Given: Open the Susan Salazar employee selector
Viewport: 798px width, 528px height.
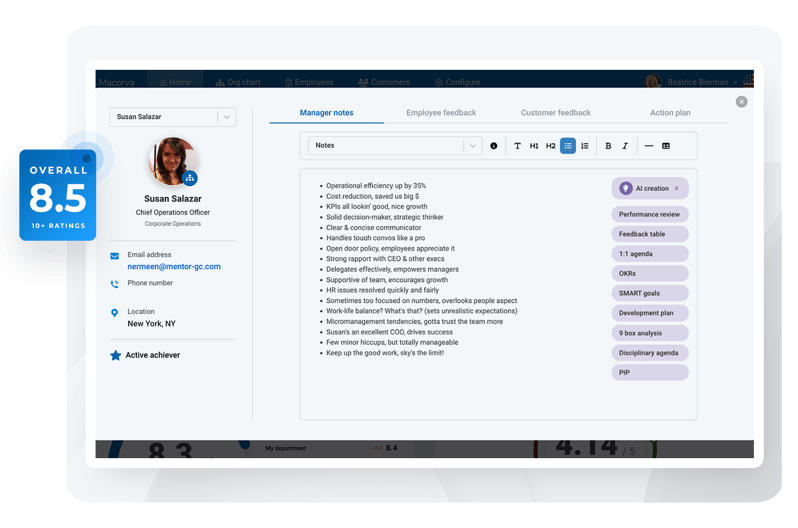Looking at the screenshot, I should 173,117.
